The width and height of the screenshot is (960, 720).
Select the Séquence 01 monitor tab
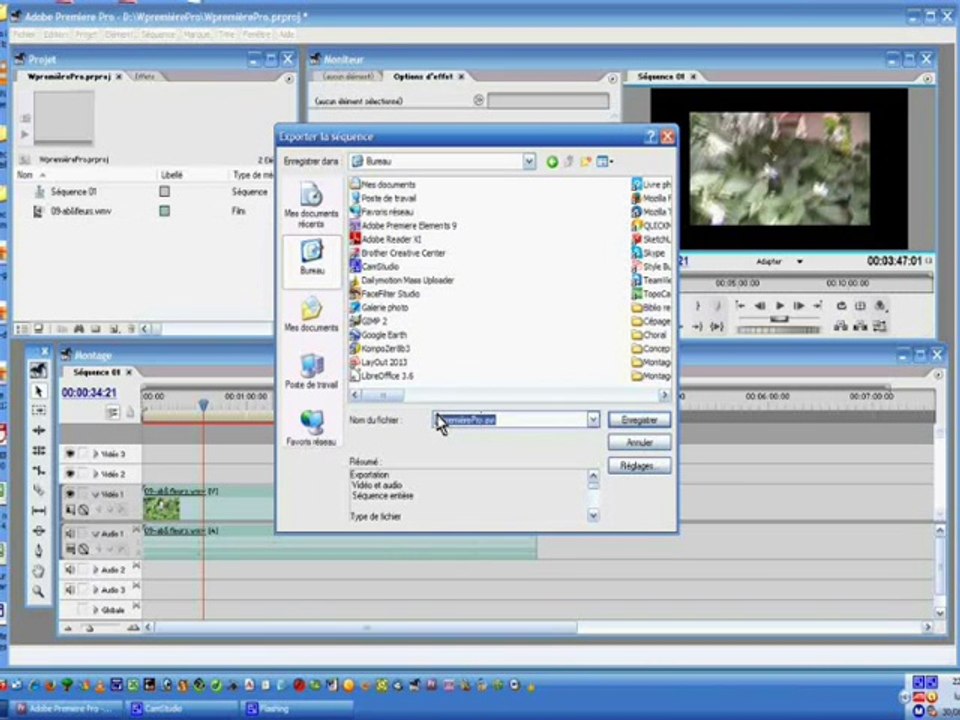661,77
